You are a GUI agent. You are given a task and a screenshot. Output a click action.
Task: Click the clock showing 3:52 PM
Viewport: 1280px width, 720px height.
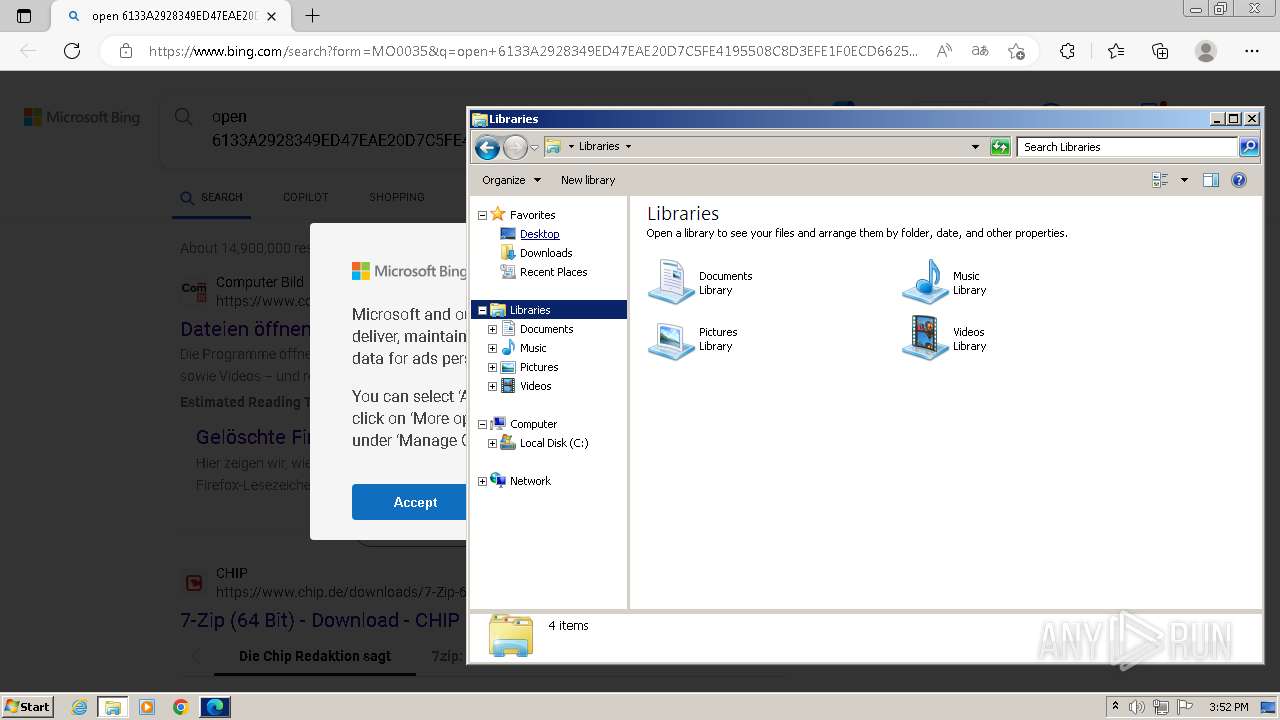pyautogui.click(x=1228, y=707)
